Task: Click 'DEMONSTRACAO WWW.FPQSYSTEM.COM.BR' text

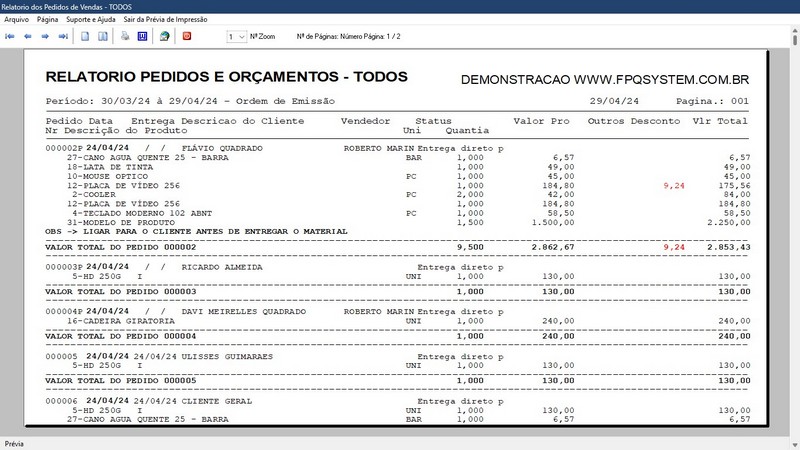Action: (605, 80)
